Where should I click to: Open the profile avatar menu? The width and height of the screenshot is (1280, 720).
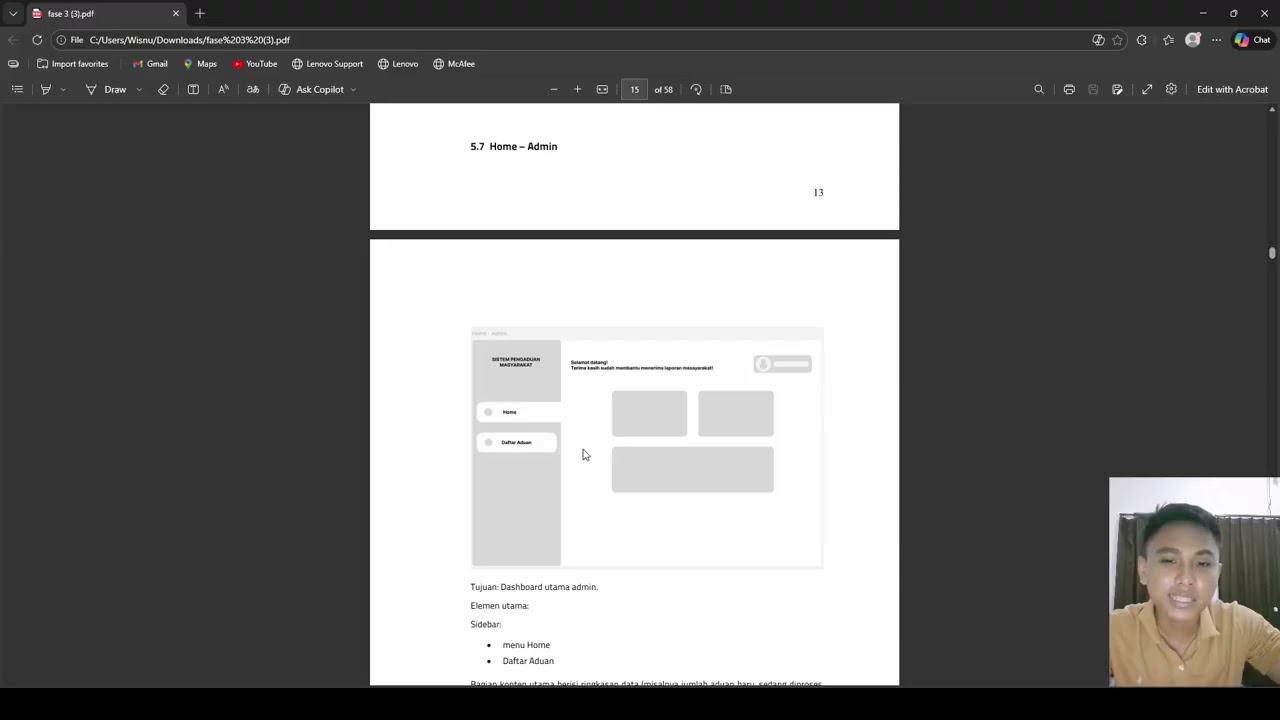coord(1192,40)
